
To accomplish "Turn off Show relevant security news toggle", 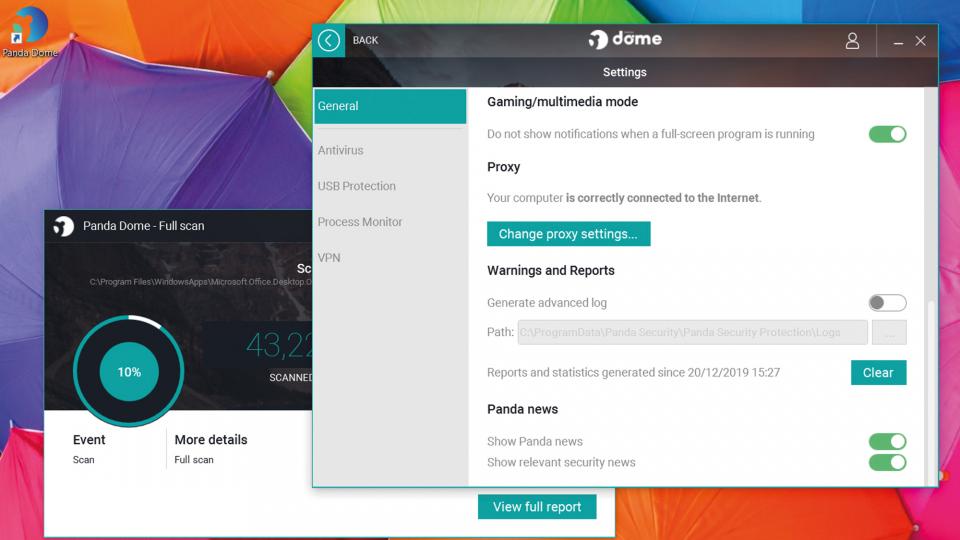I will (887, 462).
